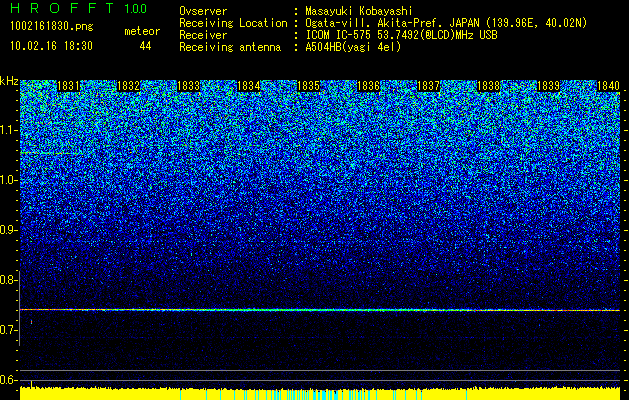Click the 1840 time marker
629x400 pixels.
click(x=609, y=86)
